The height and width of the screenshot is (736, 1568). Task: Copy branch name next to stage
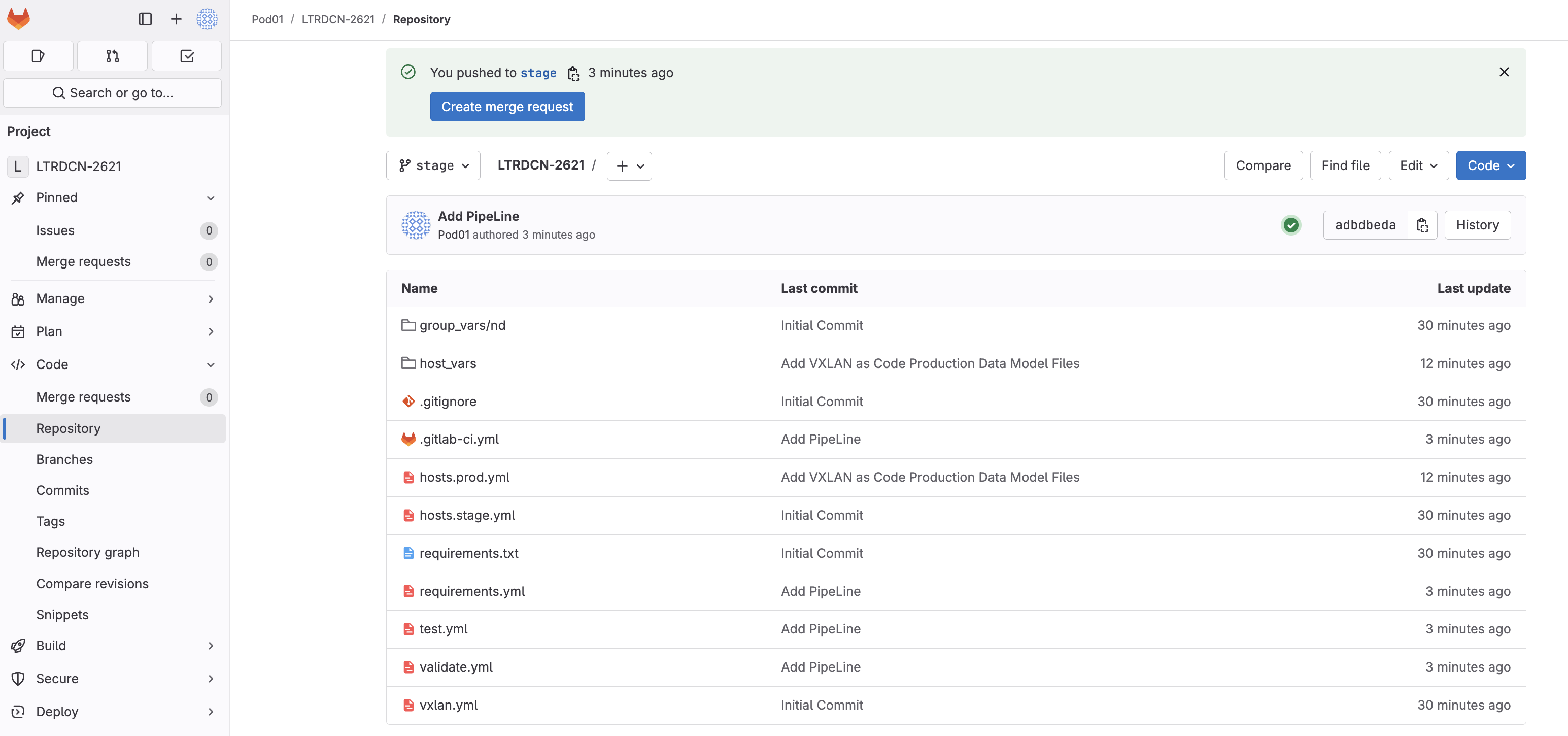pyautogui.click(x=573, y=73)
